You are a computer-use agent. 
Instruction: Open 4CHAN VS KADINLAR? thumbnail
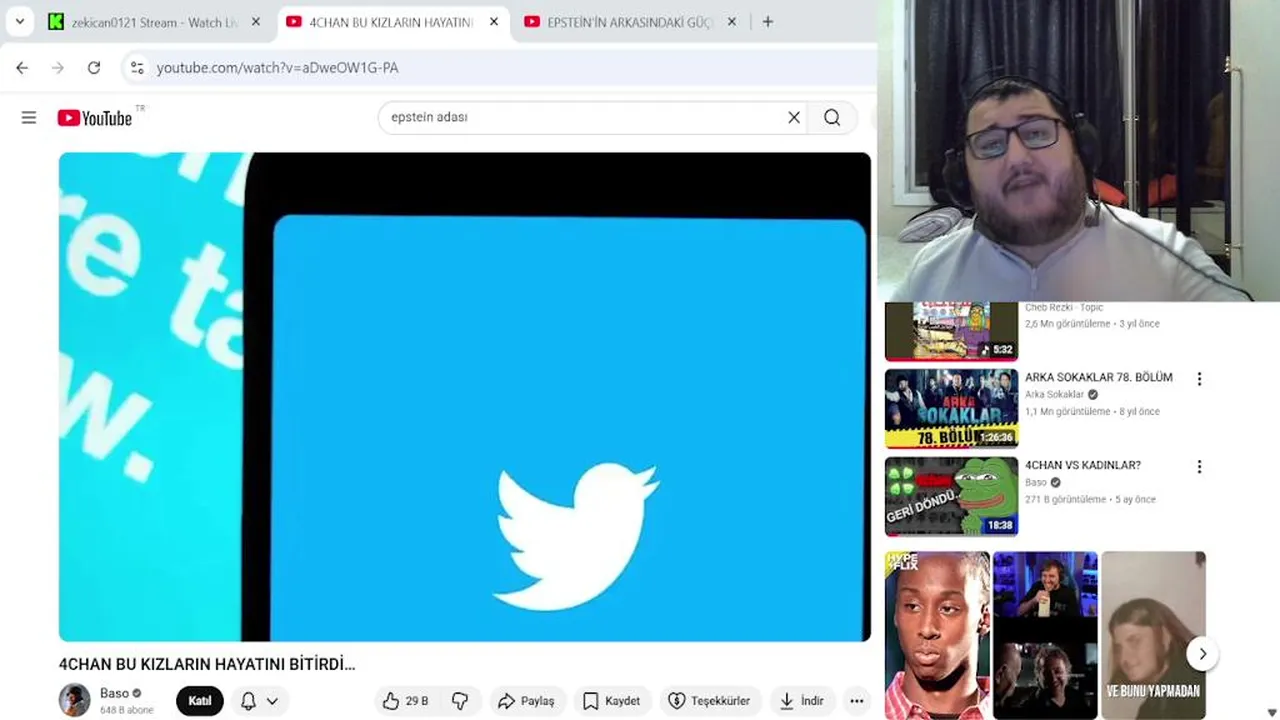pos(951,496)
